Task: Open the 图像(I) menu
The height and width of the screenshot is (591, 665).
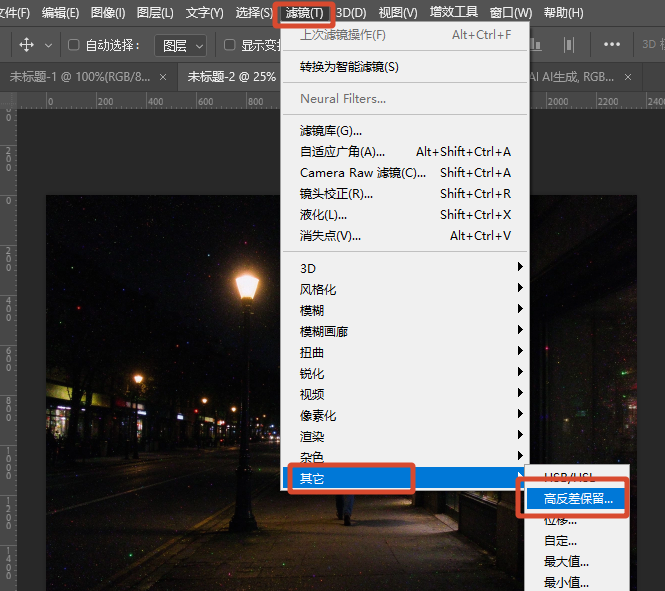Action: coord(108,13)
